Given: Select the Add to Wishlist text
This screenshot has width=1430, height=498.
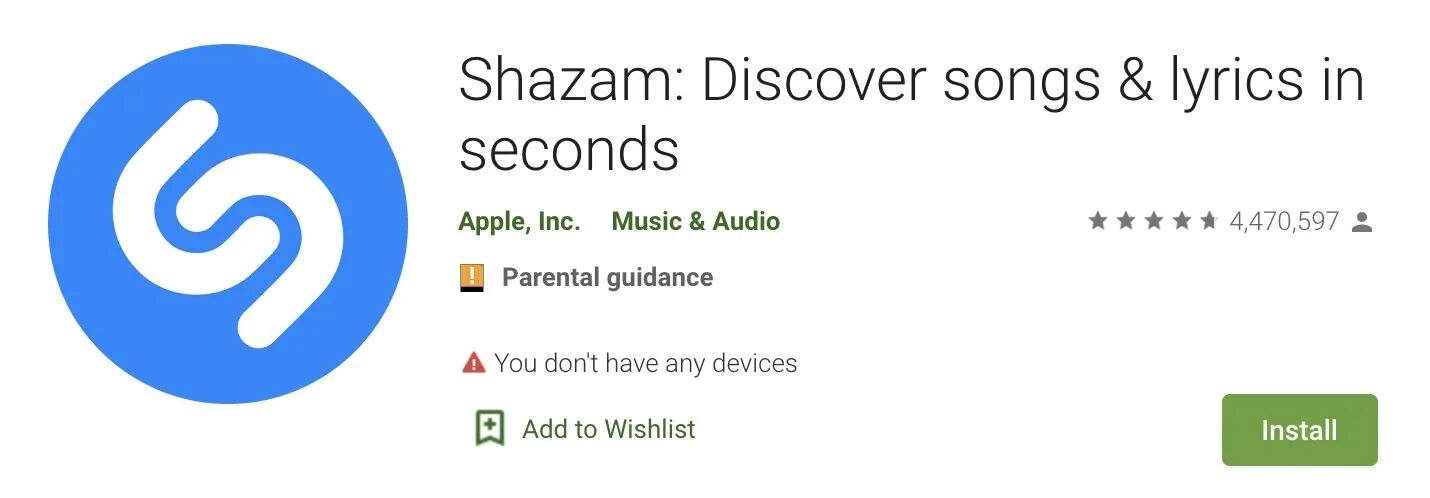Looking at the screenshot, I should coord(608,430).
